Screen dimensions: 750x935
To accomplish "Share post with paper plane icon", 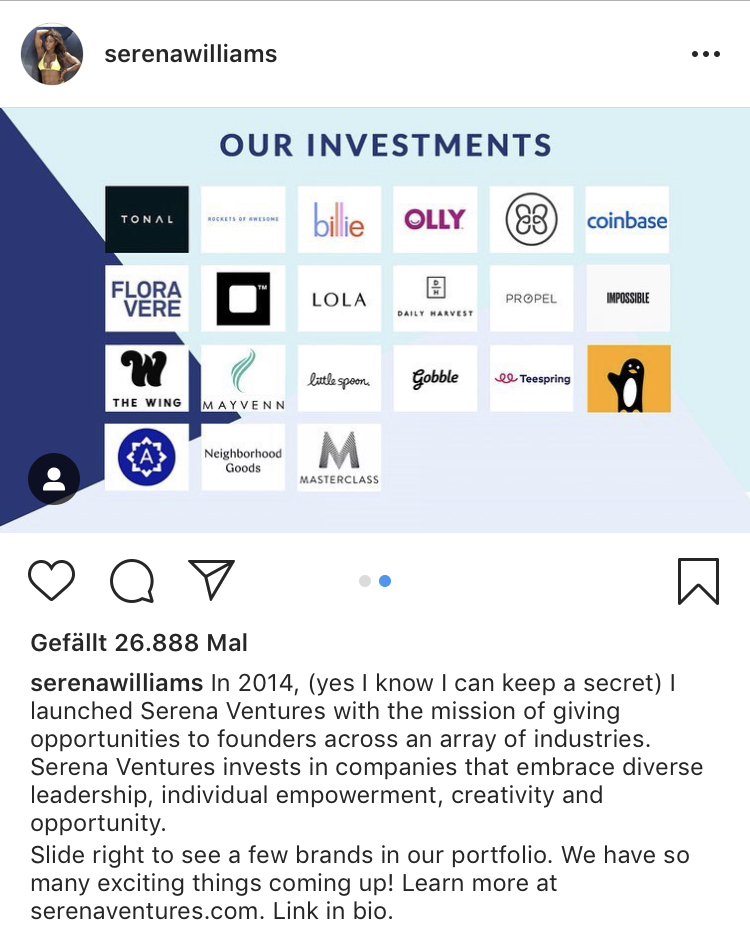I will 211,580.
